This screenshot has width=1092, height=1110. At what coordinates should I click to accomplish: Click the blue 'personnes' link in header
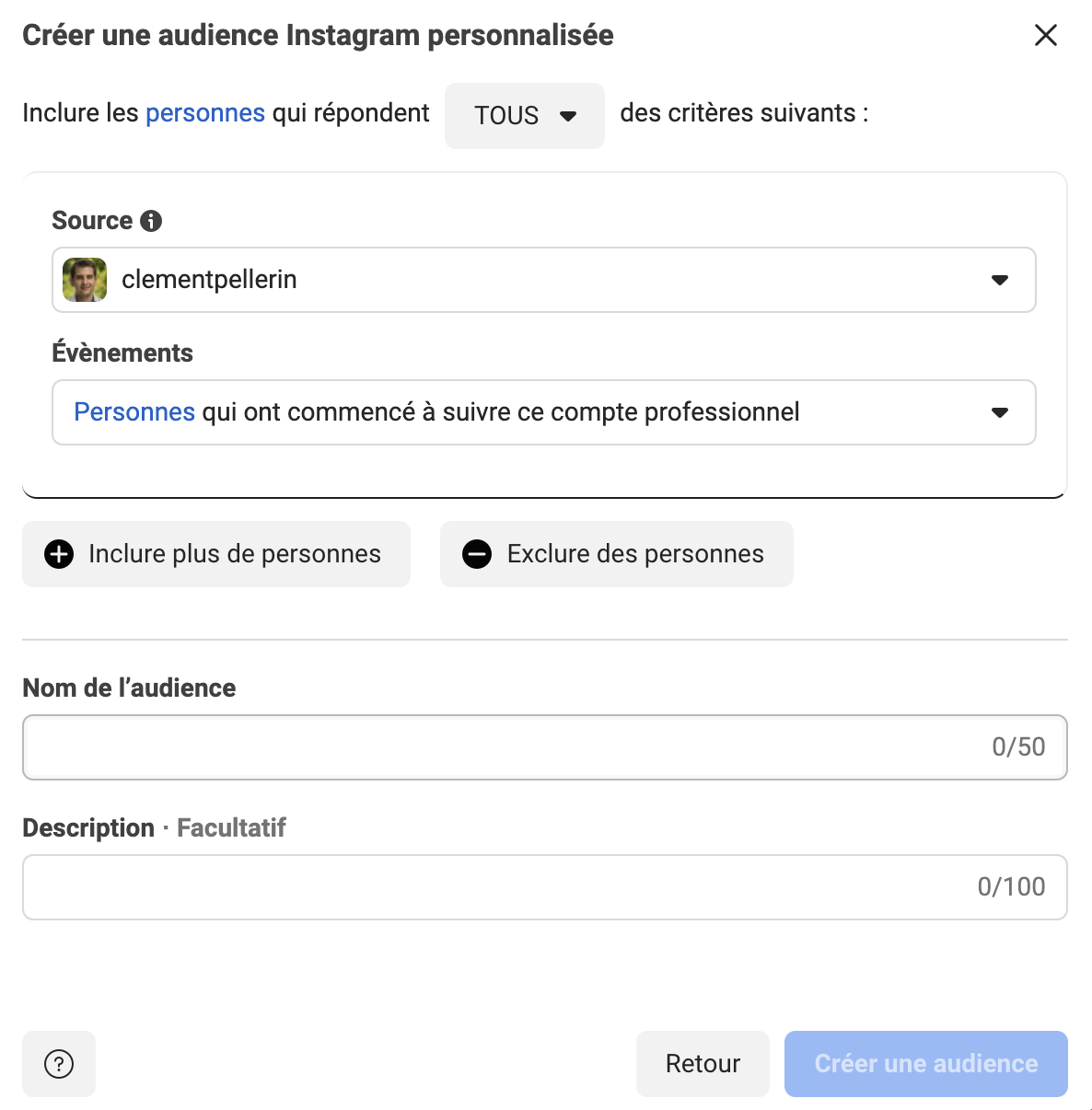click(x=205, y=113)
